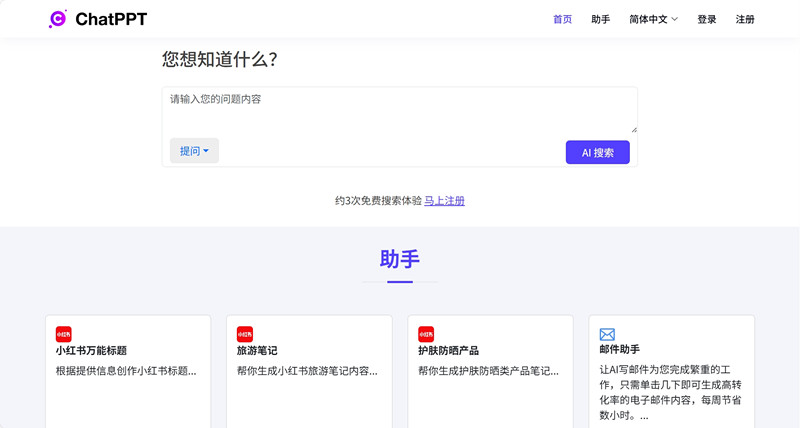Click the 助手 section heading
Image resolution: width=800 pixels, height=428 pixels.
(x=399, y=259)
